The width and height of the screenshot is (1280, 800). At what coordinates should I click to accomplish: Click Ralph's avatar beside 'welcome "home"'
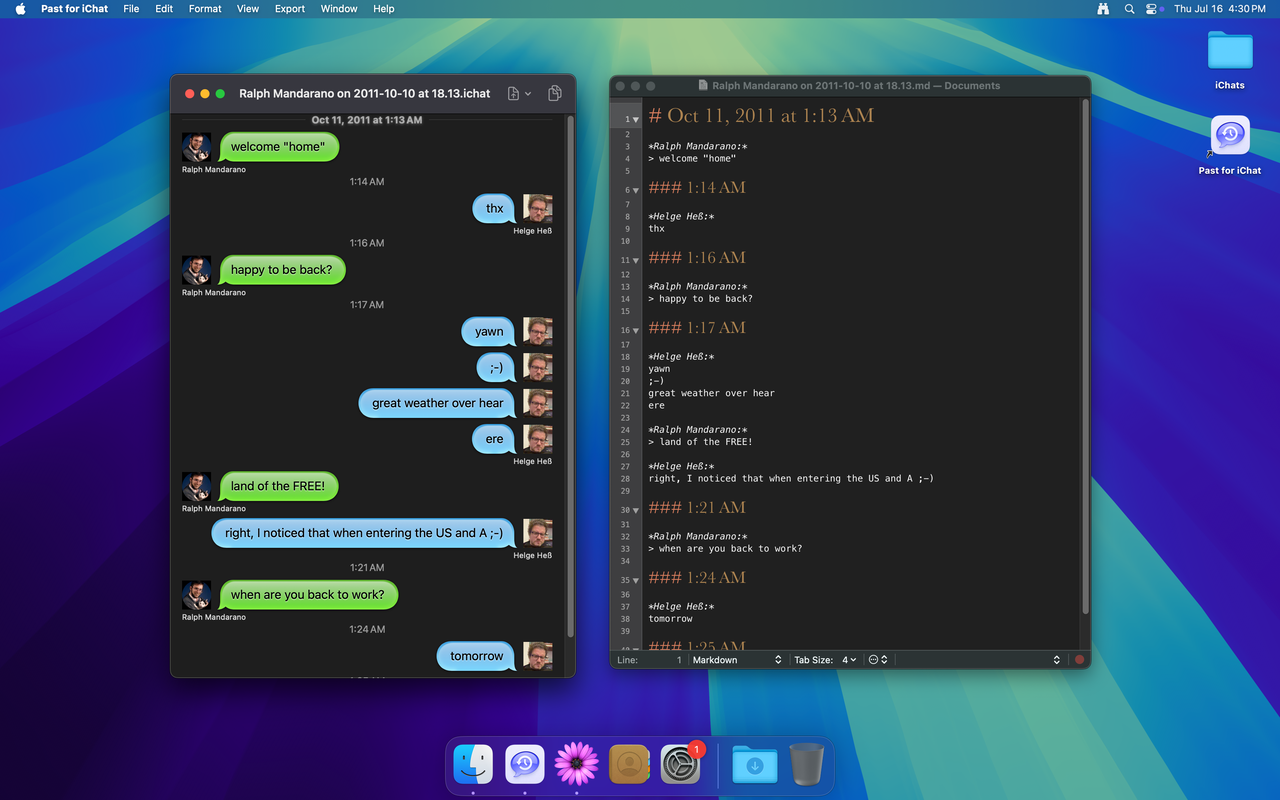click(196, 147)
